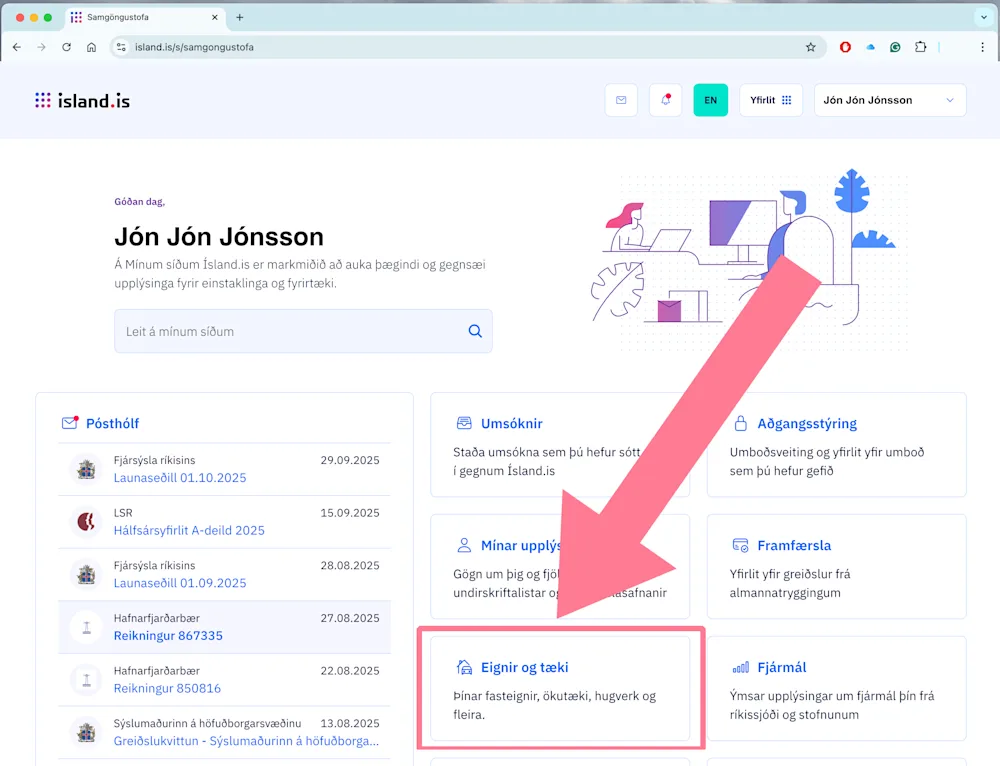Open Reikningur 850816 message
Screen dimensions: 1000x766
point(167,688)
